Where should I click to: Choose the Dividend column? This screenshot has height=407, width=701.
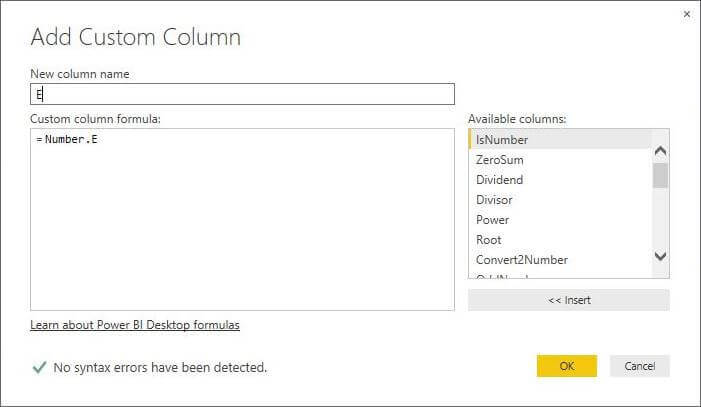[500, 180]
